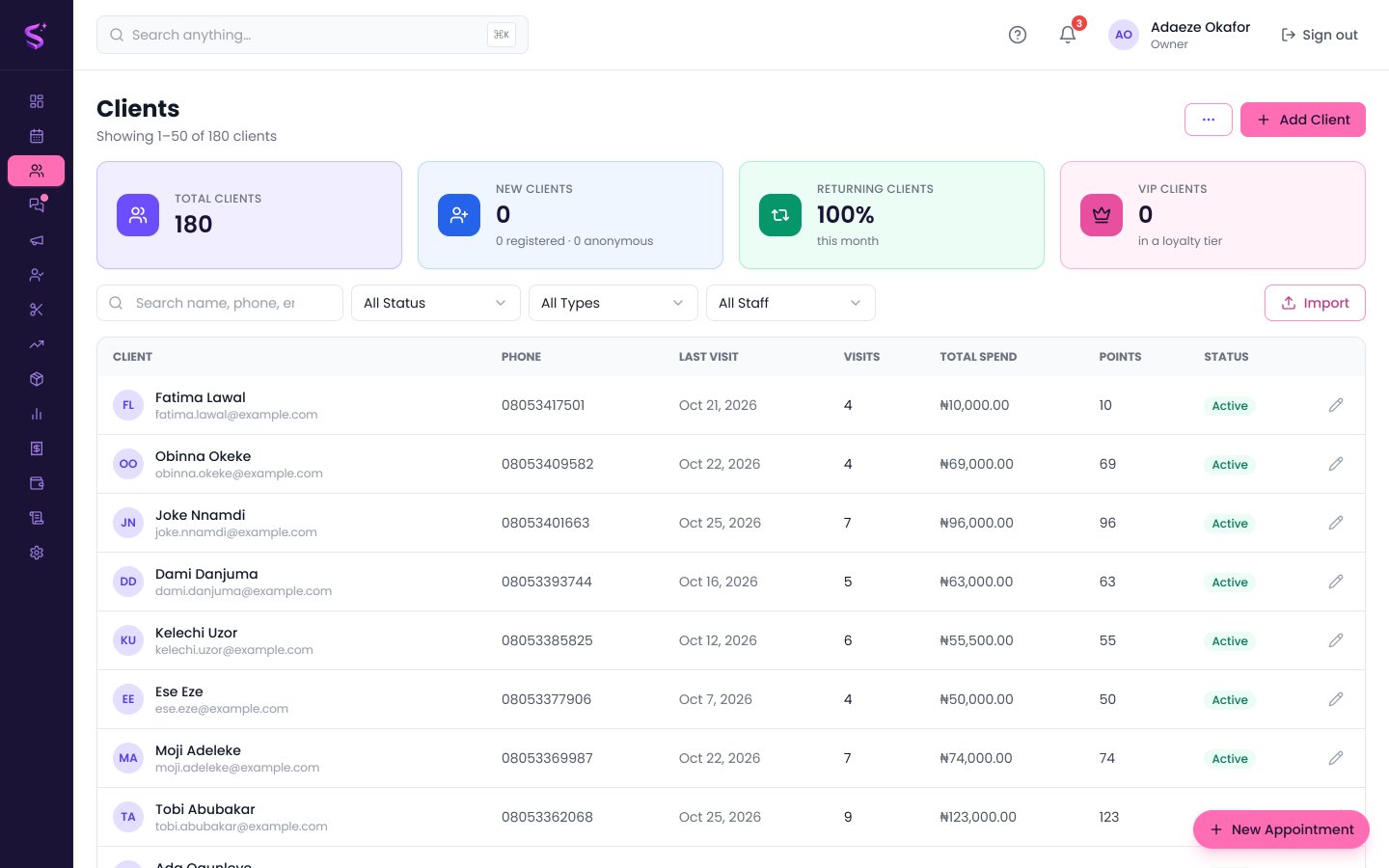Click the Add Client button
Viewport: 1389px width, 868px height.
point(1303,120)
